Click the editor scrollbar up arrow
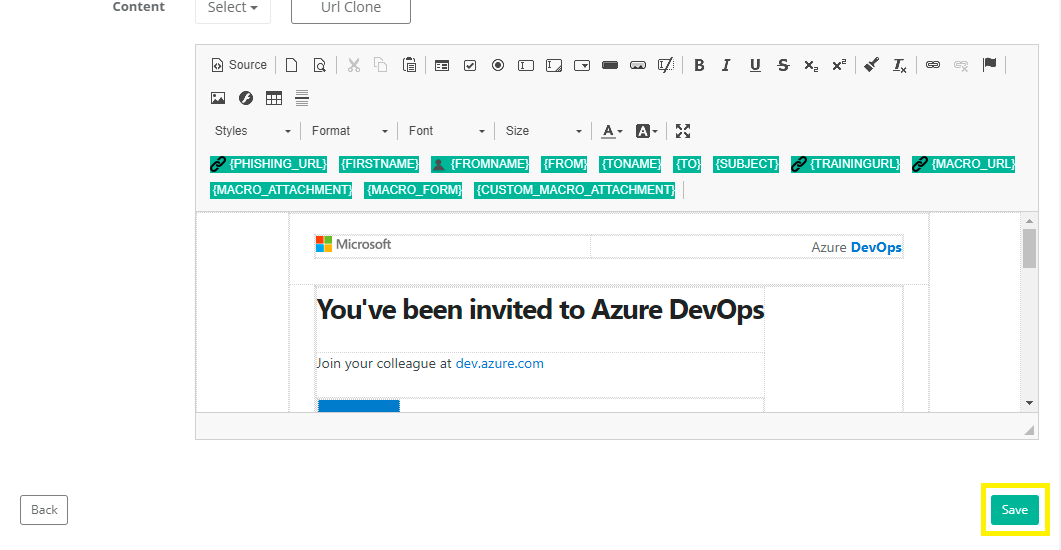 (x=1029, y=221)
